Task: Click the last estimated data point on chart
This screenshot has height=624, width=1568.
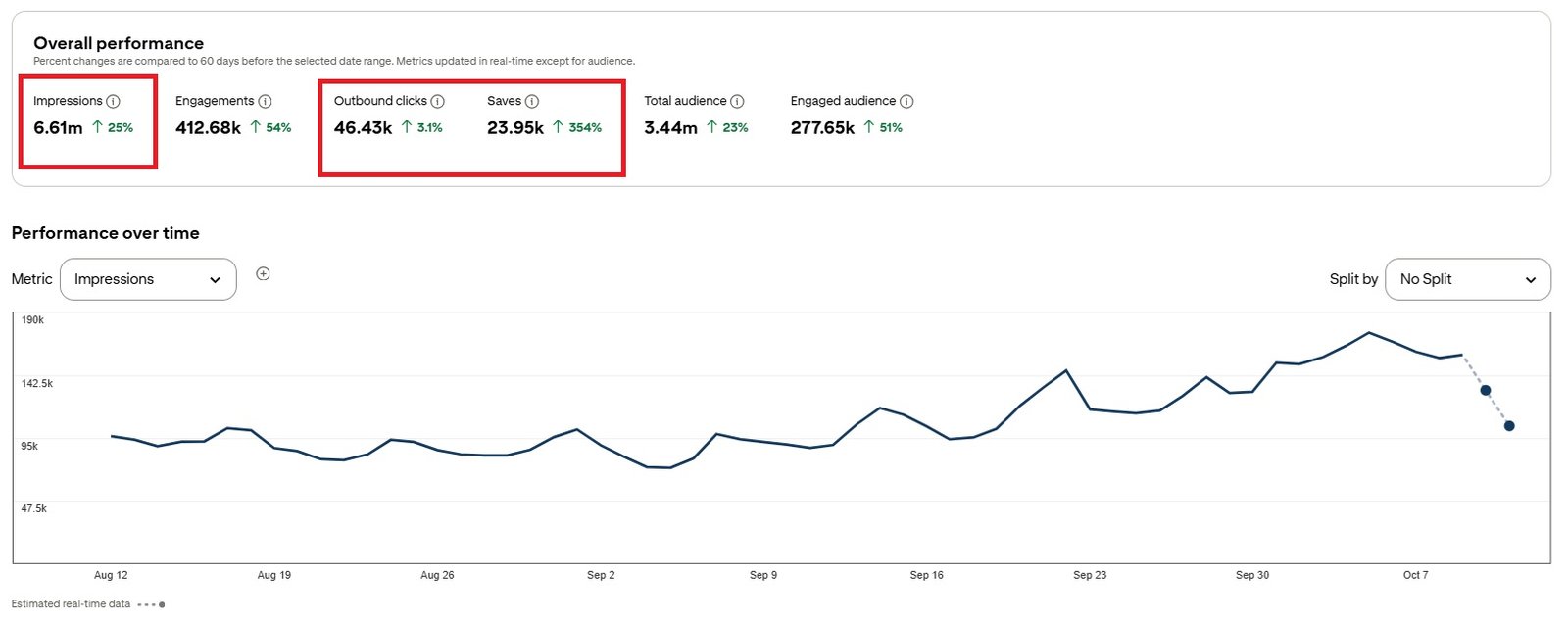Action: click(1508, 426)
